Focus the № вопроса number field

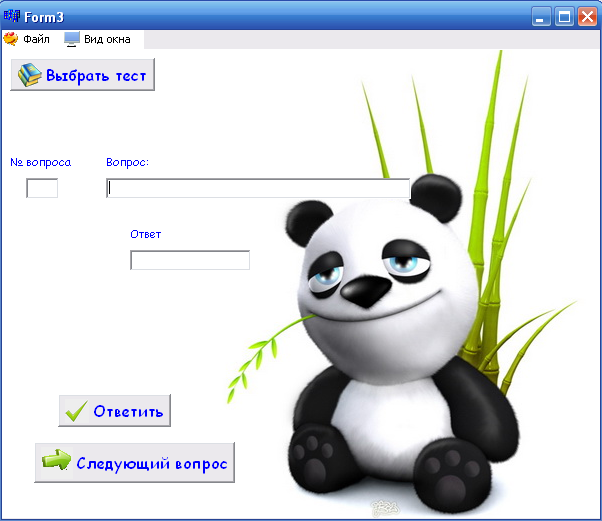click(x=42, y=188)
